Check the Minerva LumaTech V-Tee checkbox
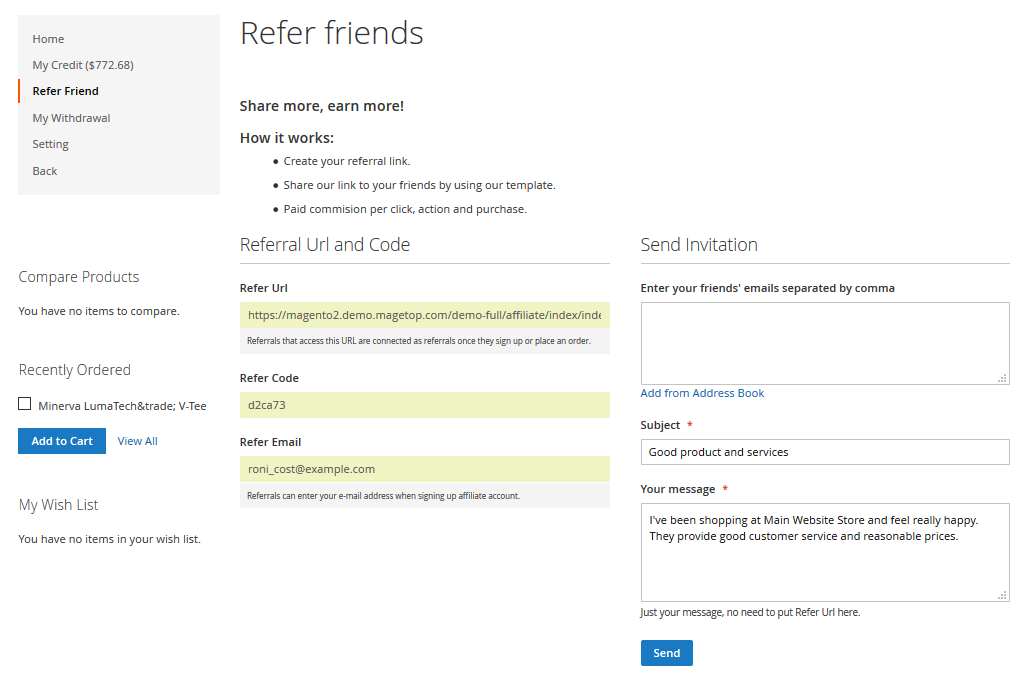Image resolution: width=1026 pixels, height=678 pixels. 25,405
